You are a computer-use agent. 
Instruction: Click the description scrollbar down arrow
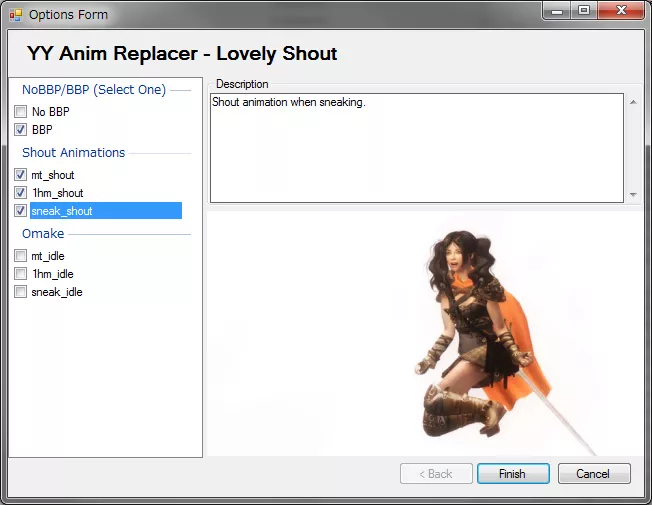pyautogui.click(x=633, y=194)
